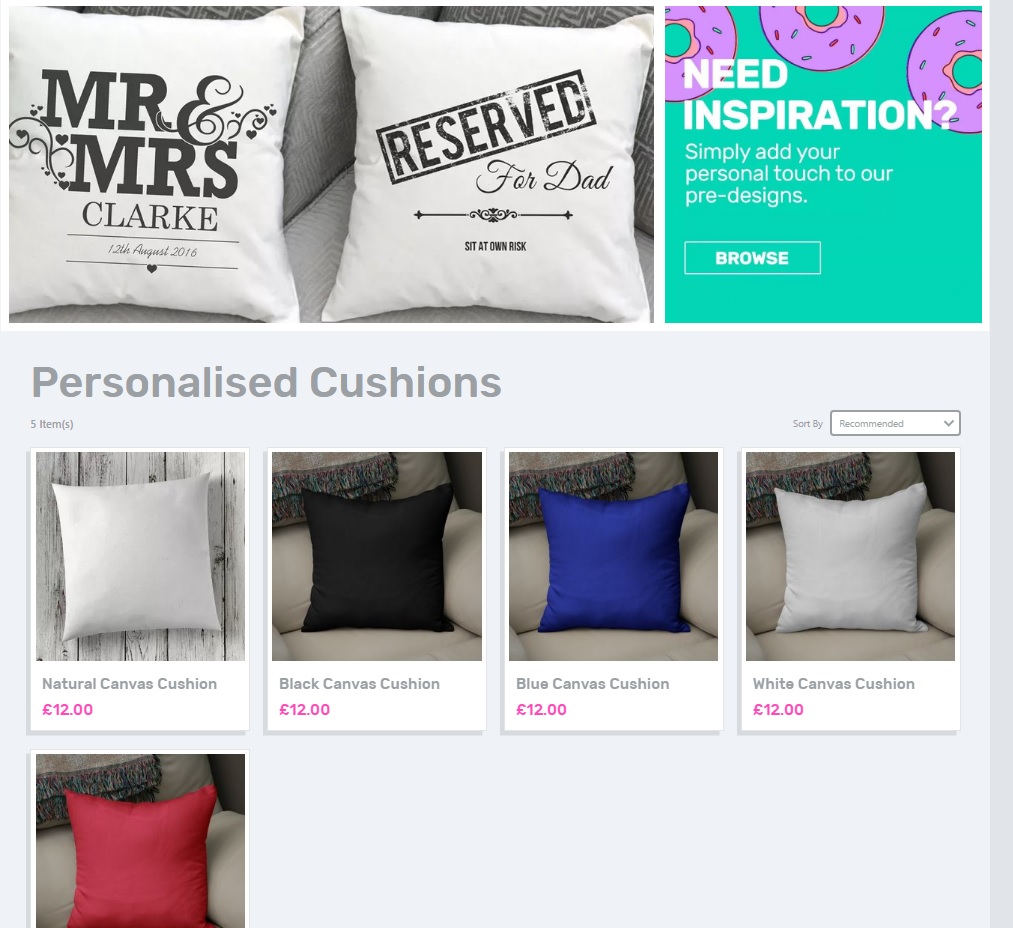Select the £12.00 price under Blue Canvas Cushion
Image resolution: width=1013 pixels, height=928 pixels.
541,710
